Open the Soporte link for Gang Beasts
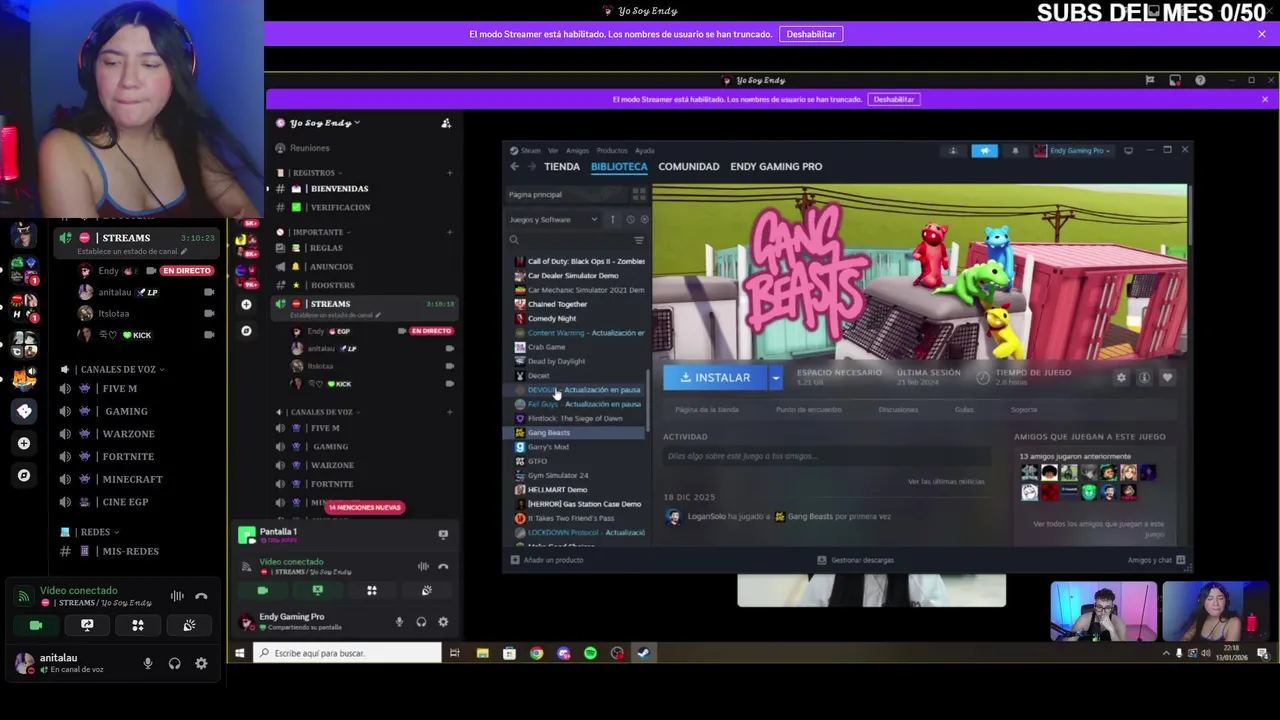 click(1023, 410)
